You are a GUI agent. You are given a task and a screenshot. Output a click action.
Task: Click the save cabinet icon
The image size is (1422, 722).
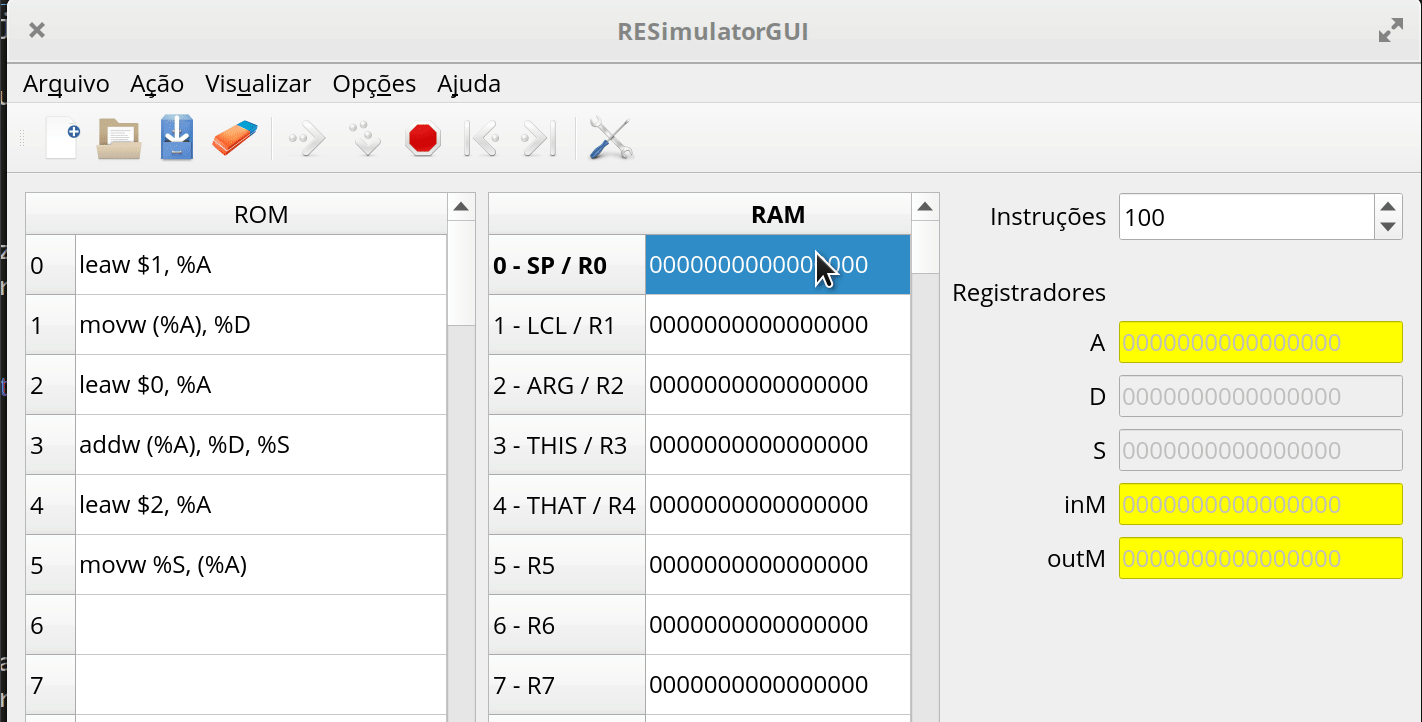[x=177, y=138]
